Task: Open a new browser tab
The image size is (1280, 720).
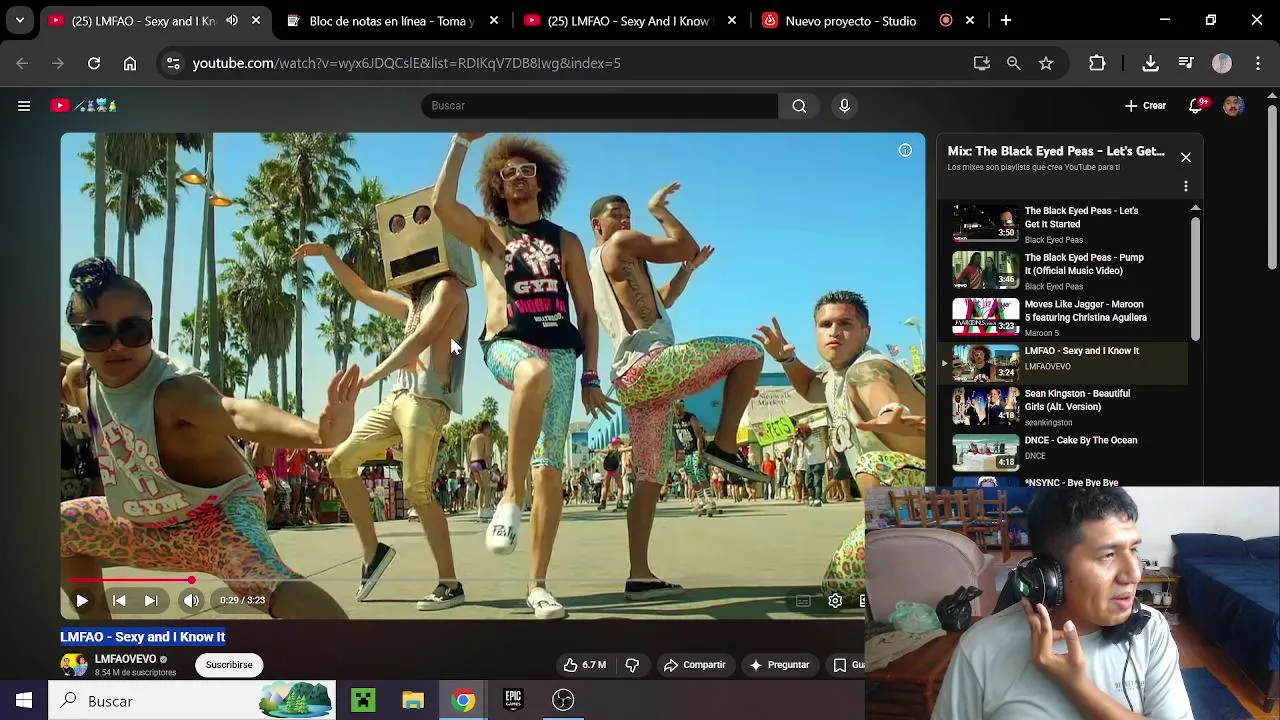Action: 1006,20
